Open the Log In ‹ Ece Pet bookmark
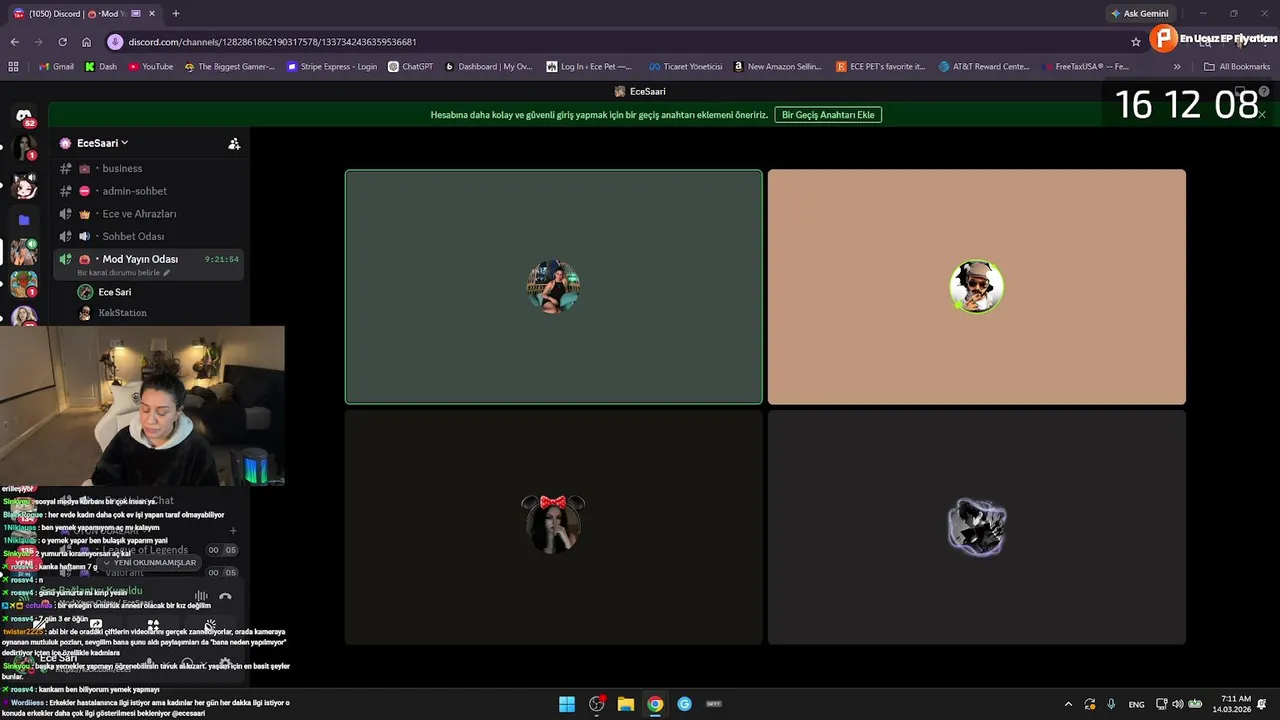This screenshot has width=1280, height=720. tap(589, 67)
